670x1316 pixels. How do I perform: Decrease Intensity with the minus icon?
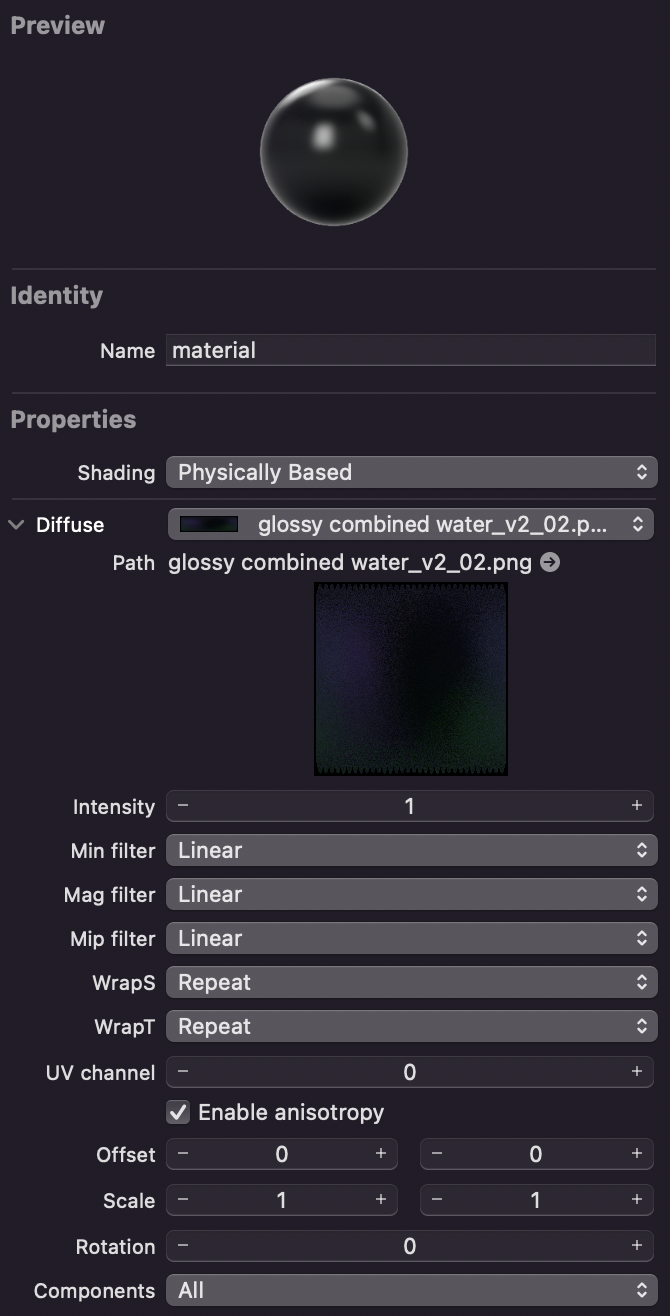point(183,806)
